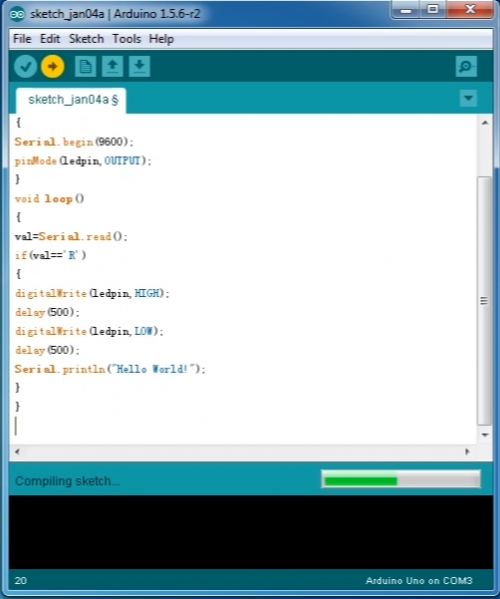Click the Arduino logo in the title bar
The width and height of the screenshot is (500, 599).
pos(17,14)
